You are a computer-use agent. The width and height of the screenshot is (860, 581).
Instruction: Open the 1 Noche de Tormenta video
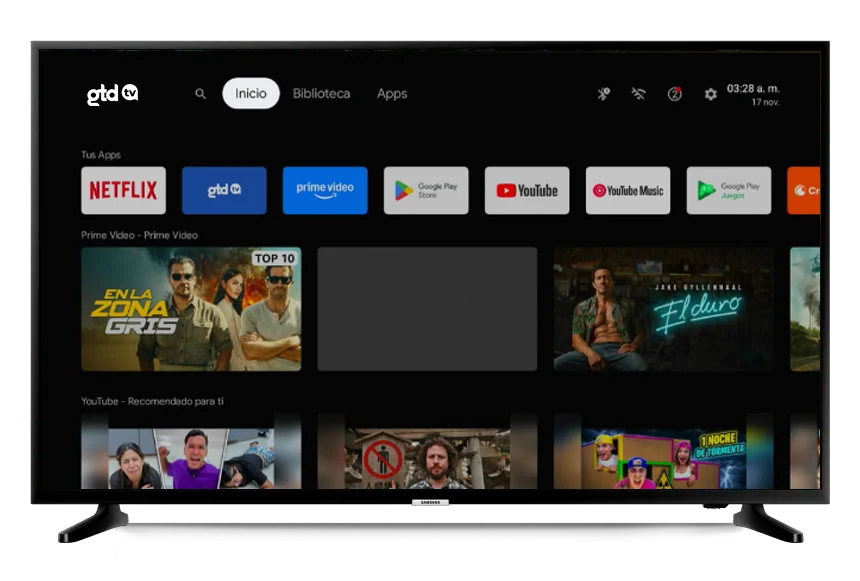(x=664, y=452)
